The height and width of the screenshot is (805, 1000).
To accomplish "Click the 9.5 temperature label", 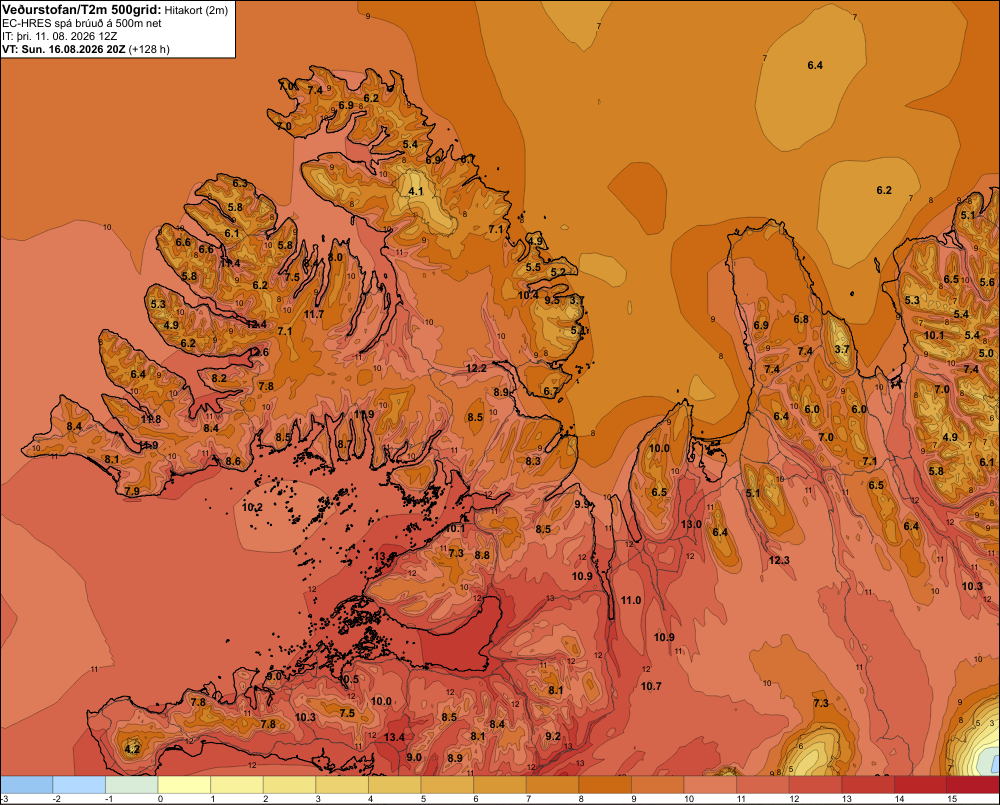I will [x=552, y=300].
